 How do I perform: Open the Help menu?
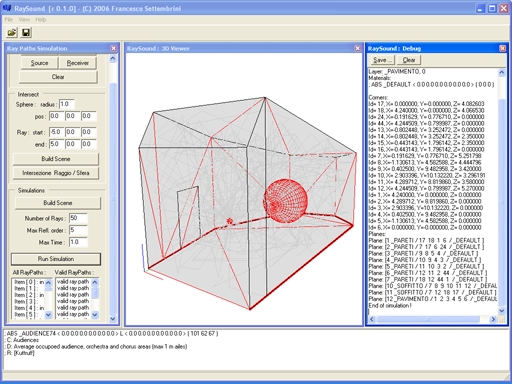pyautogui.click(x=41, y=20)
